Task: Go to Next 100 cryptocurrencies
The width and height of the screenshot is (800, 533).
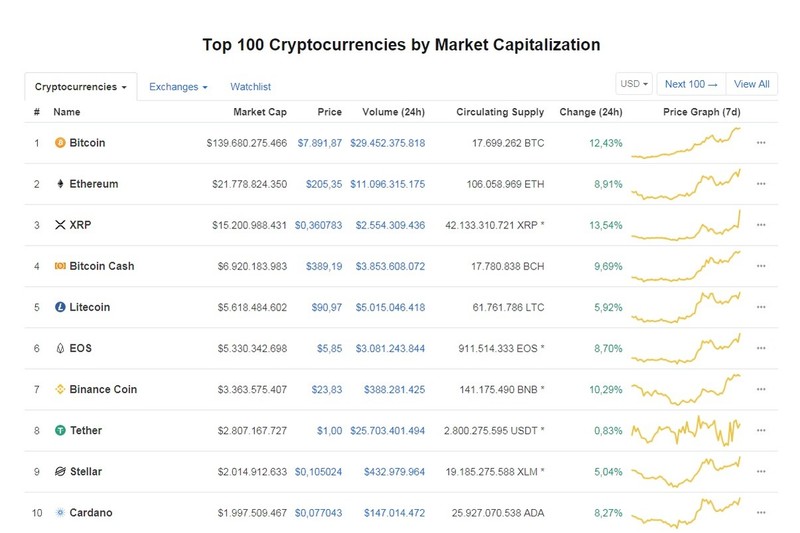Action: point(691,84)
